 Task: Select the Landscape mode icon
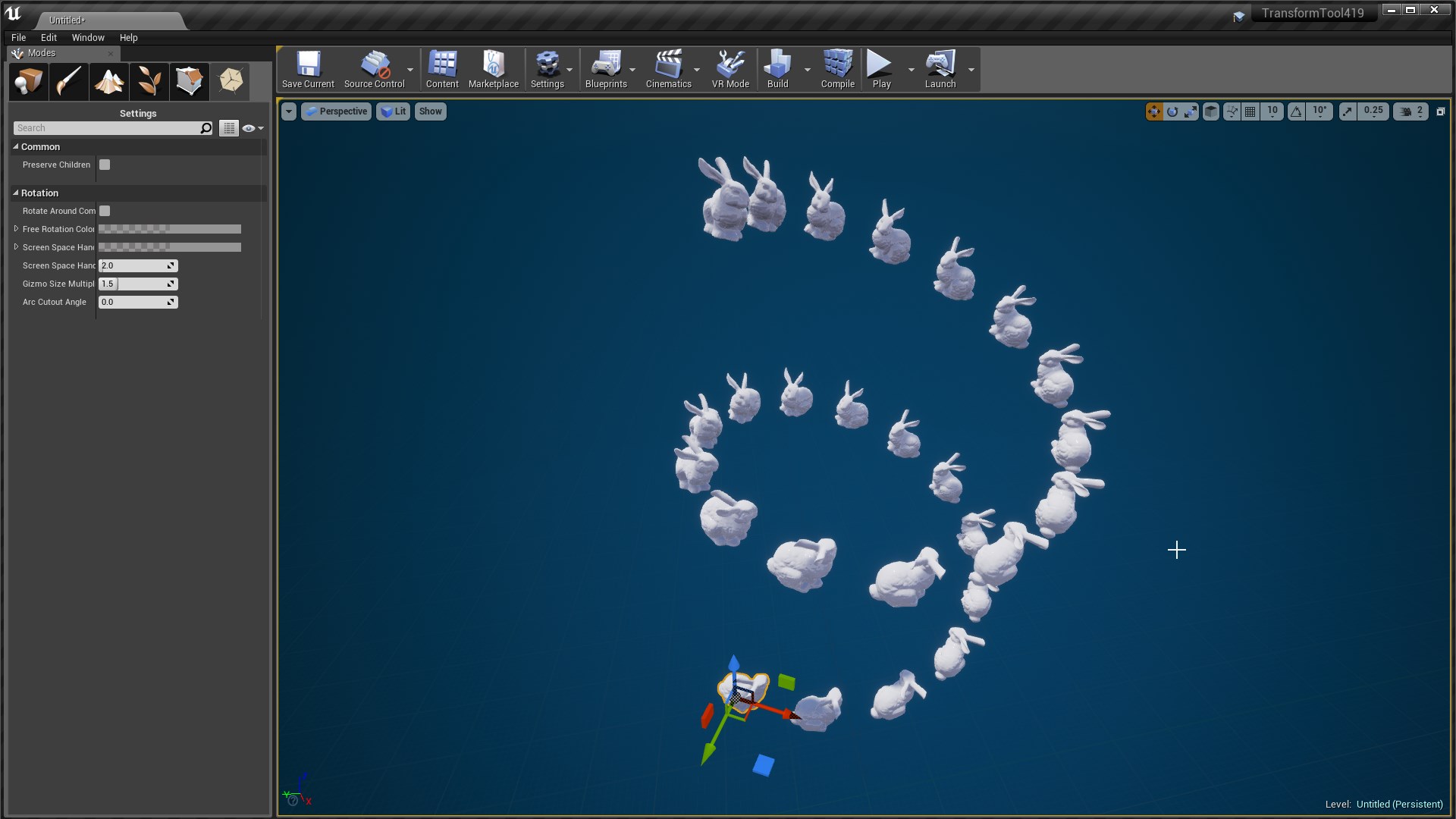tap(109, 81)
